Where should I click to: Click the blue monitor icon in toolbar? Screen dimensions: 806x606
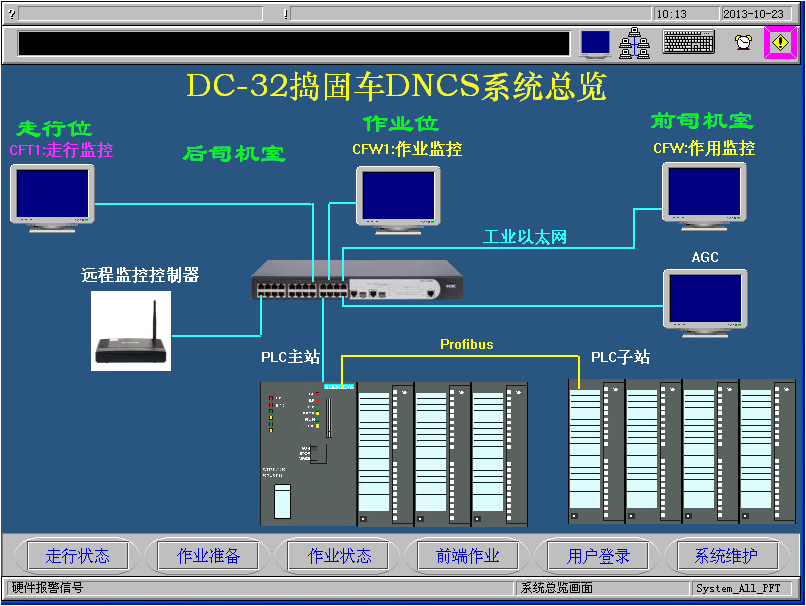point(595,43)
